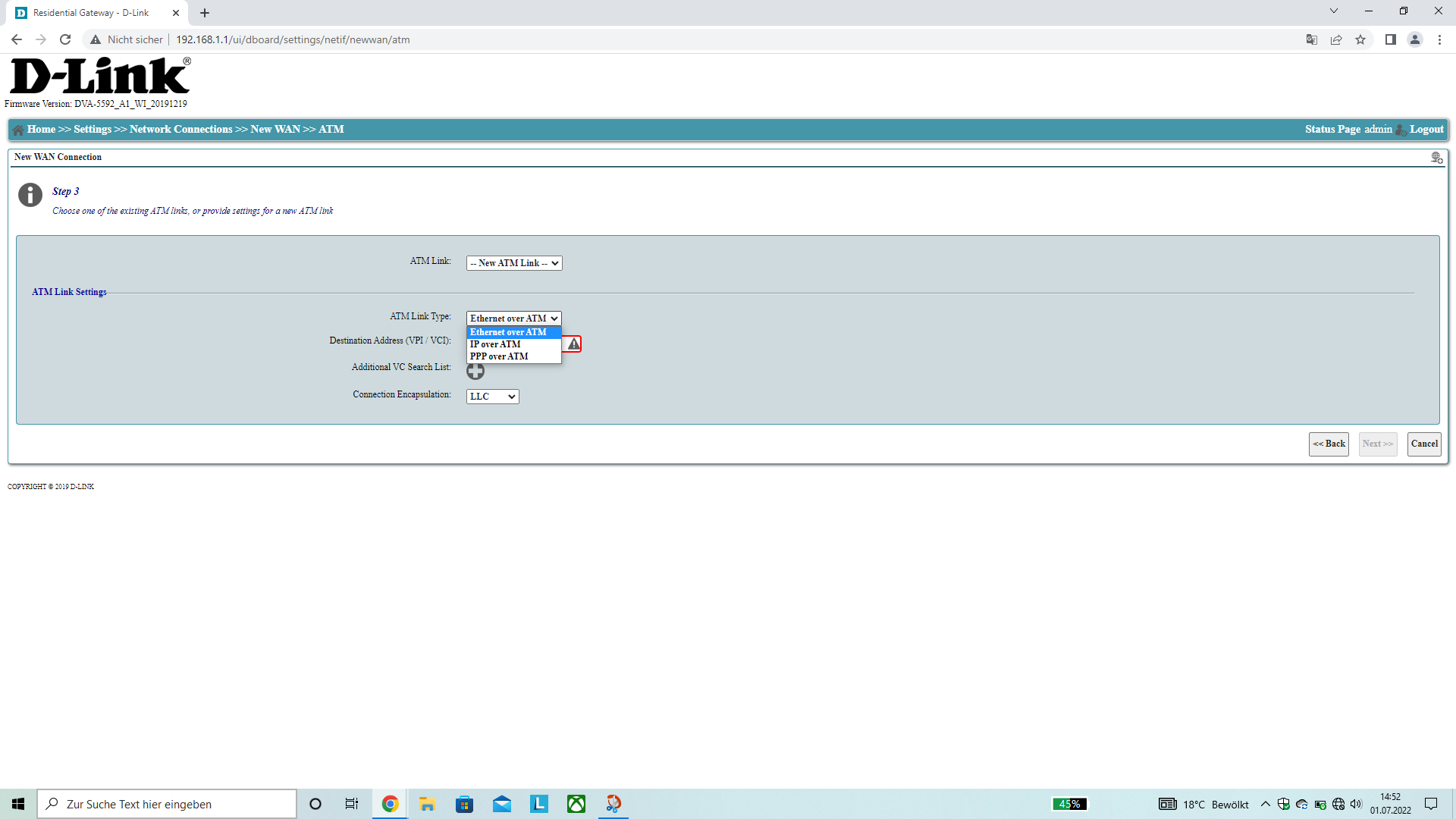Screen dimensions: 1456x819
Task: Choose PPP over ATM from list
Action: tap(499, 356)
